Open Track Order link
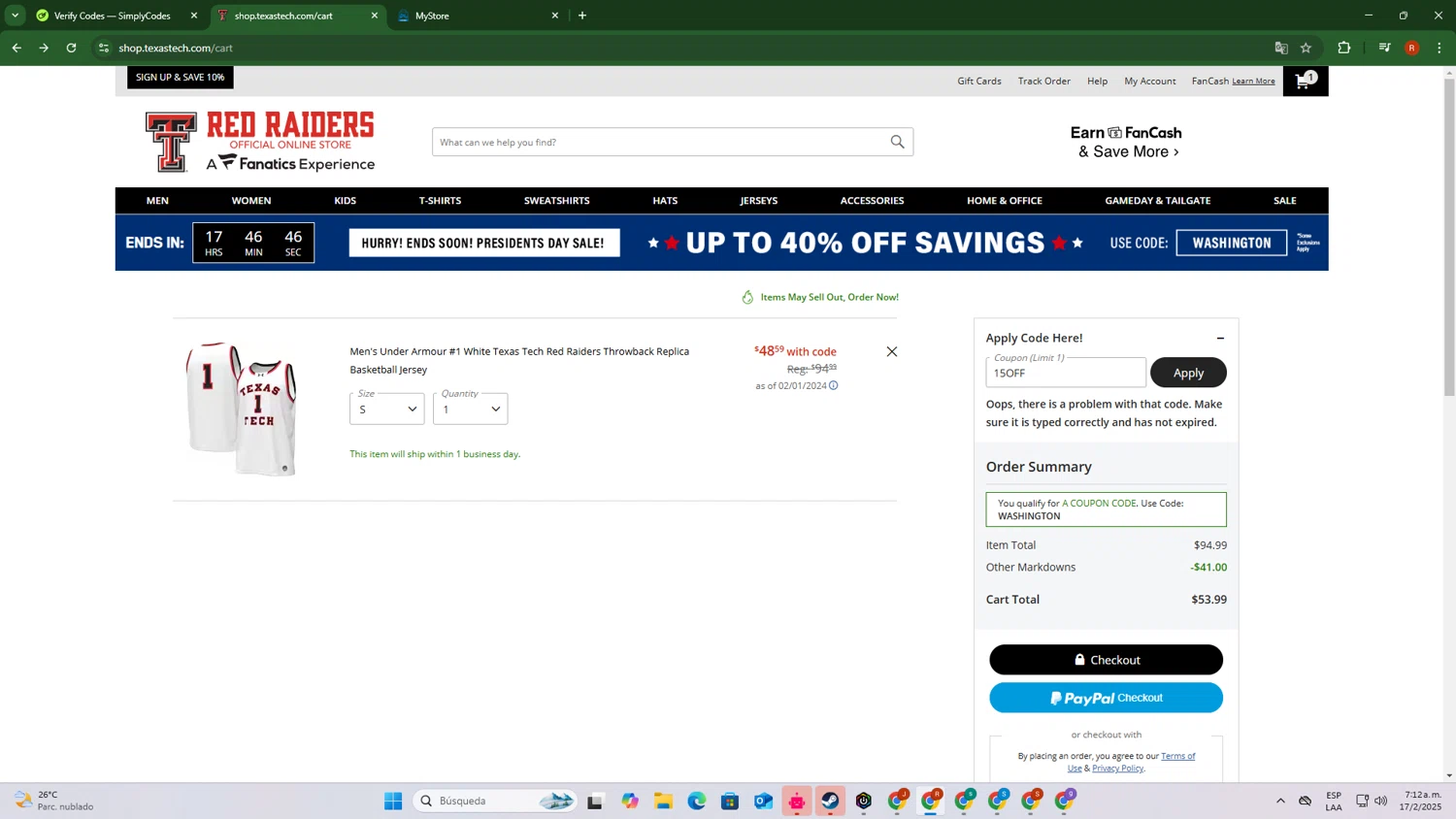 [1044, 82]
